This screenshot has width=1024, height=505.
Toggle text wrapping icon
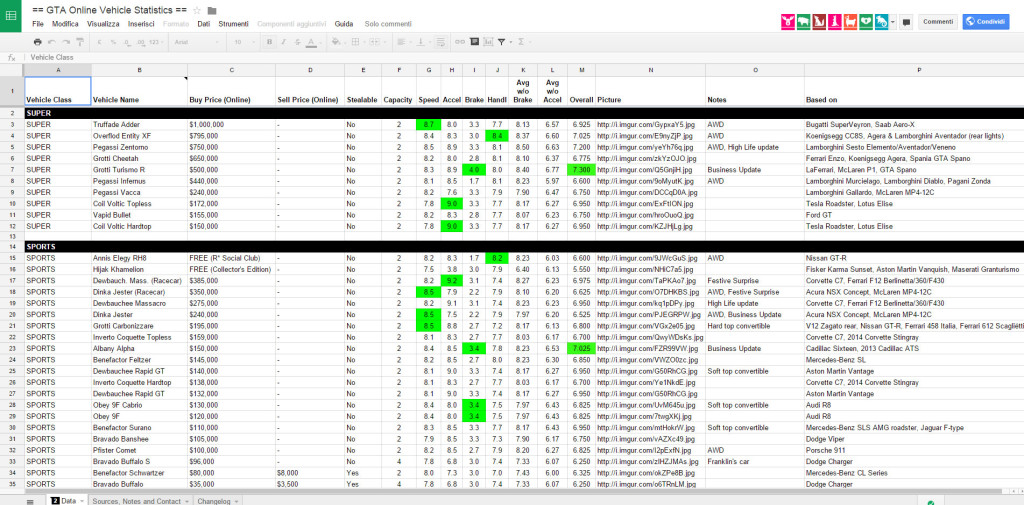[440, 42]
